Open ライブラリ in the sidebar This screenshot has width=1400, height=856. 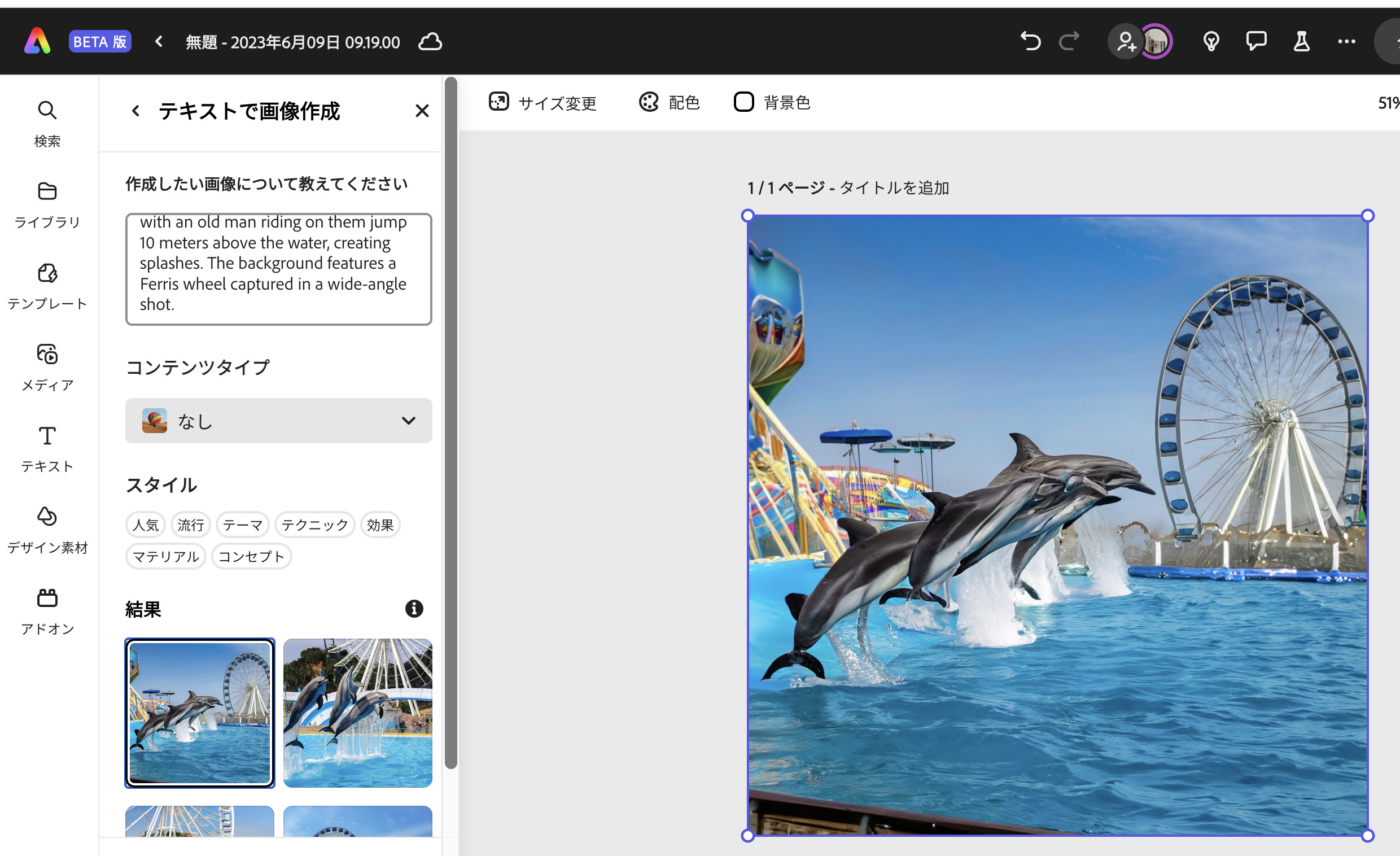47,204
